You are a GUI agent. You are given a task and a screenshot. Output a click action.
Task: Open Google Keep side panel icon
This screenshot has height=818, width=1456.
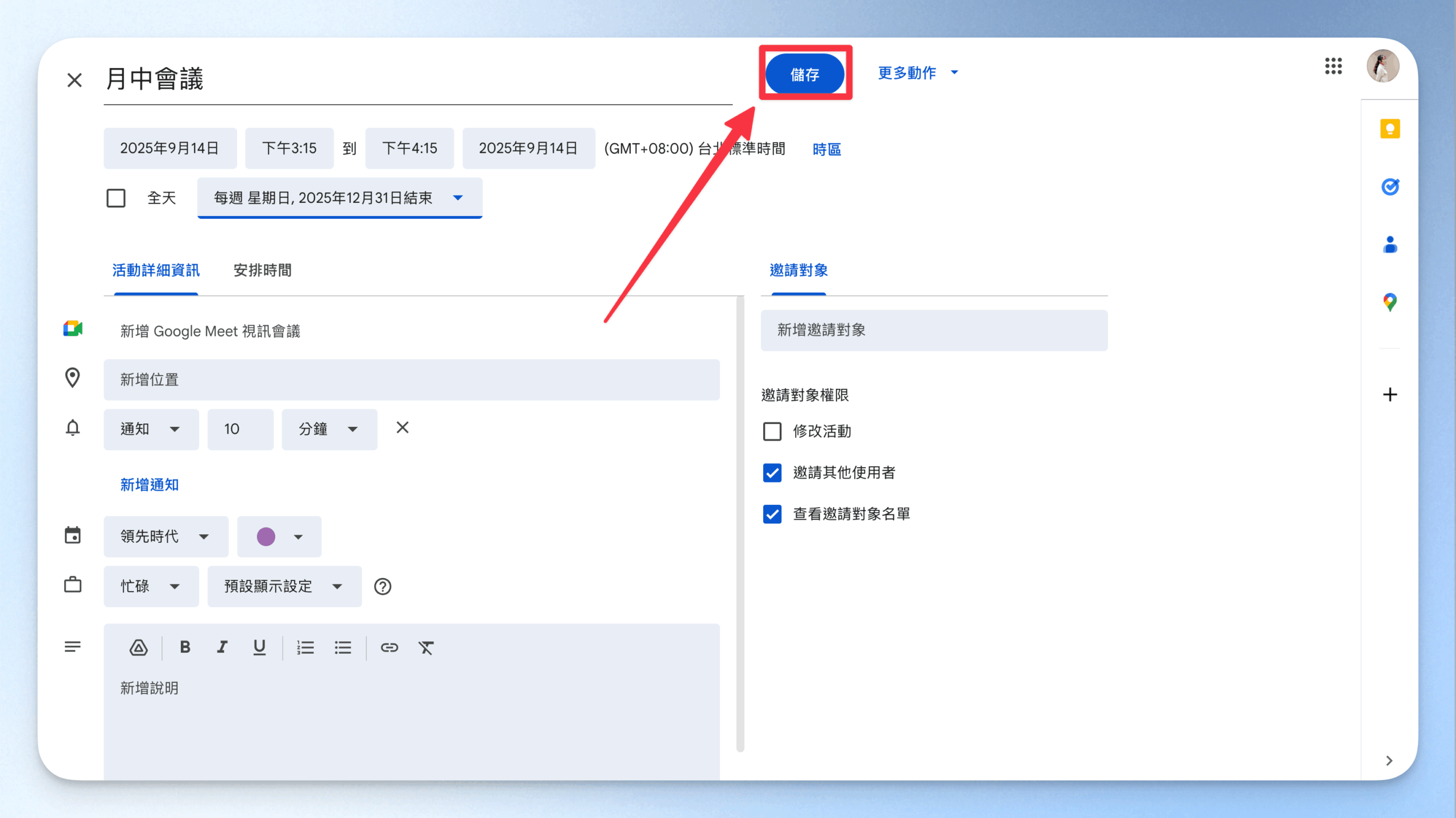click(x=1389, y=128)
